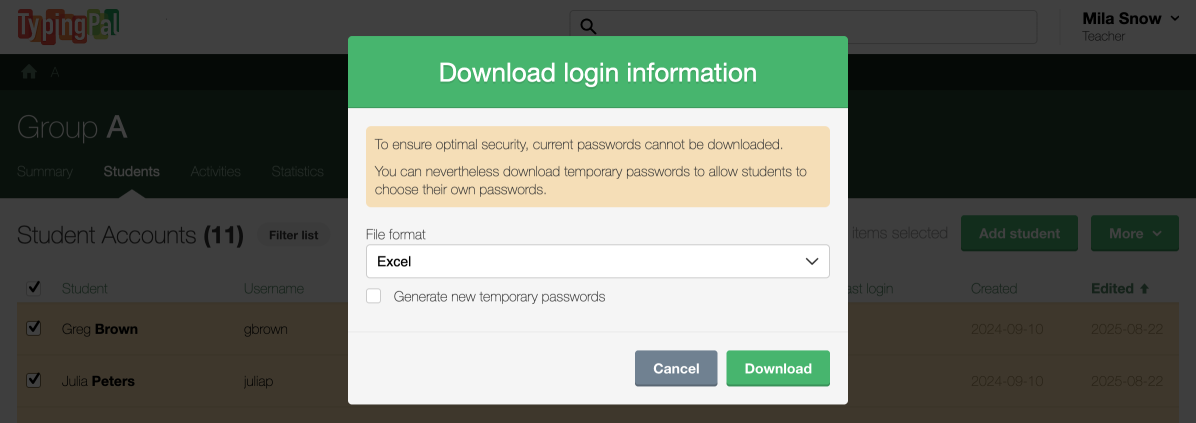This screenshot has width=1196, height=423.
Task: Enable Generate new temporary passwords checkbox
Action: [374, 296]
